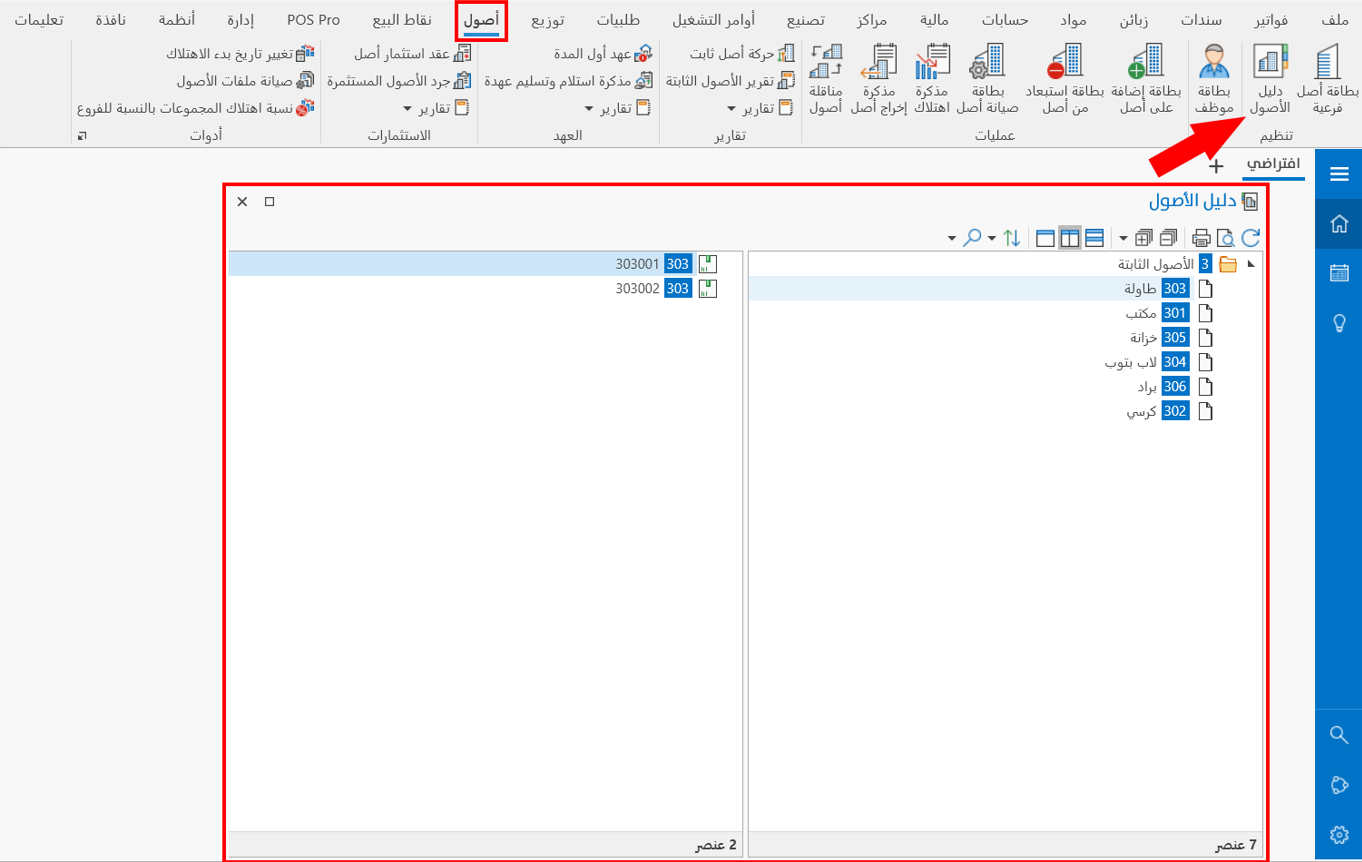Viewport: 1362px width, 862px height.
Task: Open print preview in دليل الأصول toolbar
Action: coord(1226,238)
